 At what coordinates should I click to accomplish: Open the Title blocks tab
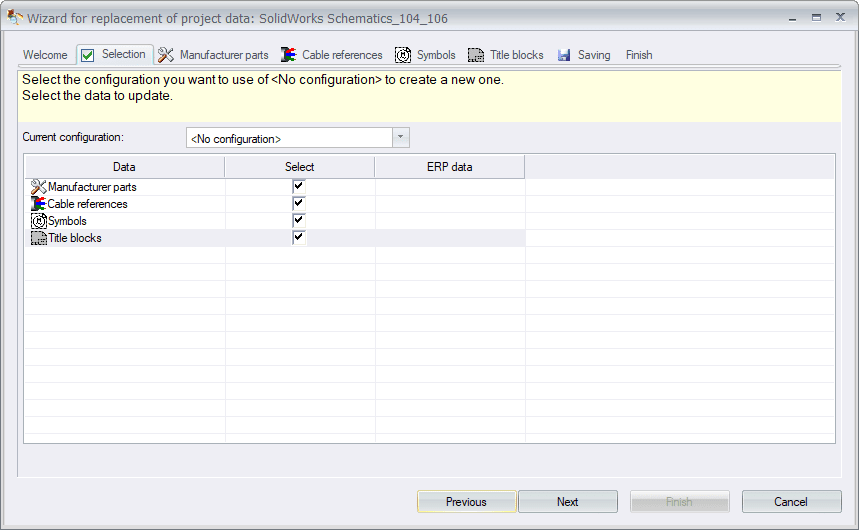pyautogui.click(x=517, y=55)
